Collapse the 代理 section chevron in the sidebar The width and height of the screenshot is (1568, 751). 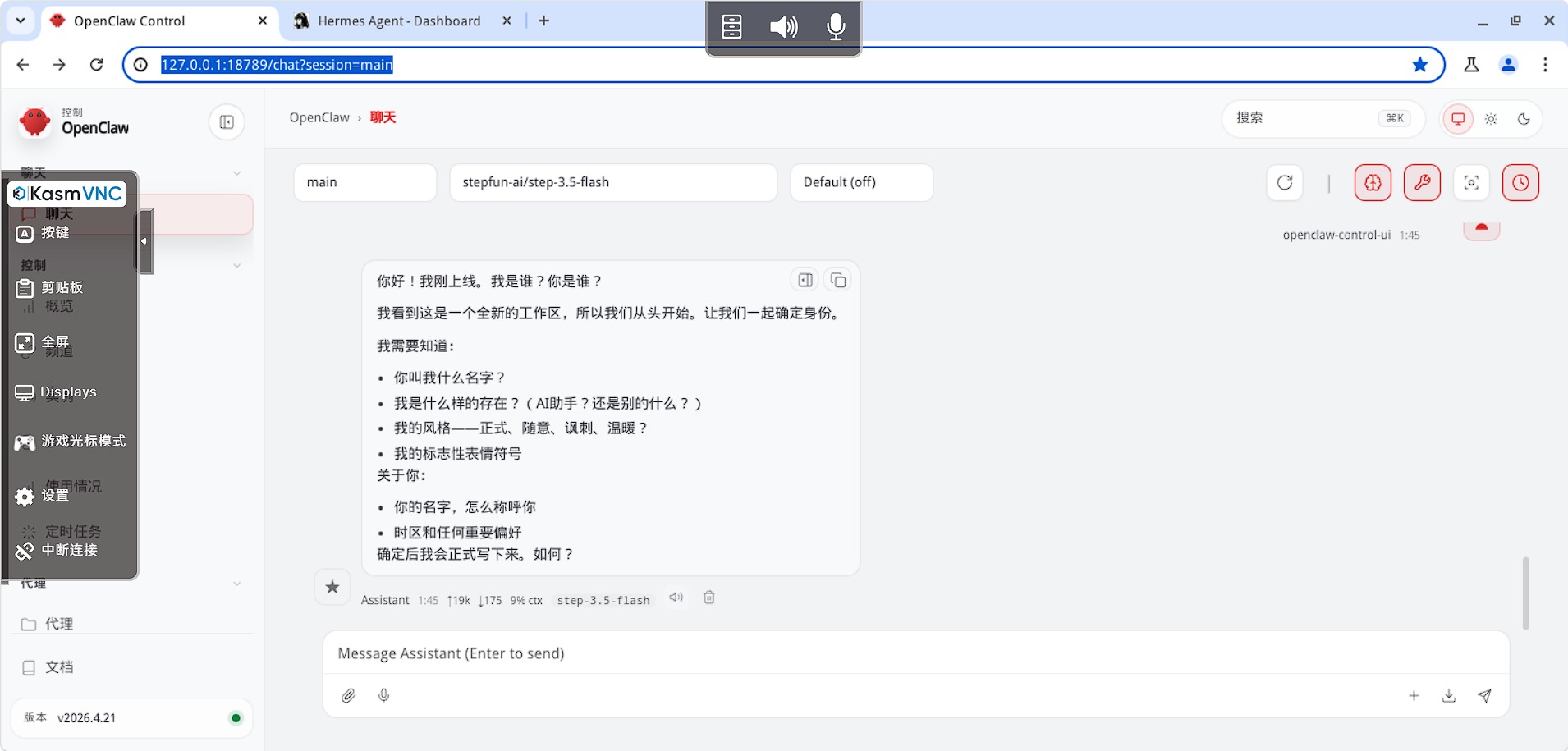[236, 584]
